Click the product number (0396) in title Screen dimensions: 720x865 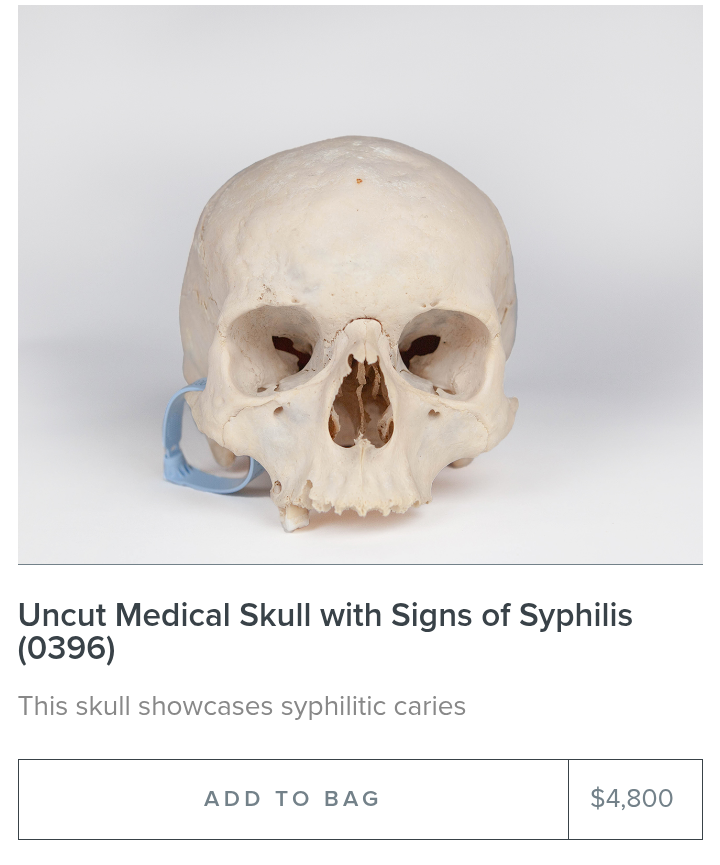point(67,648)
